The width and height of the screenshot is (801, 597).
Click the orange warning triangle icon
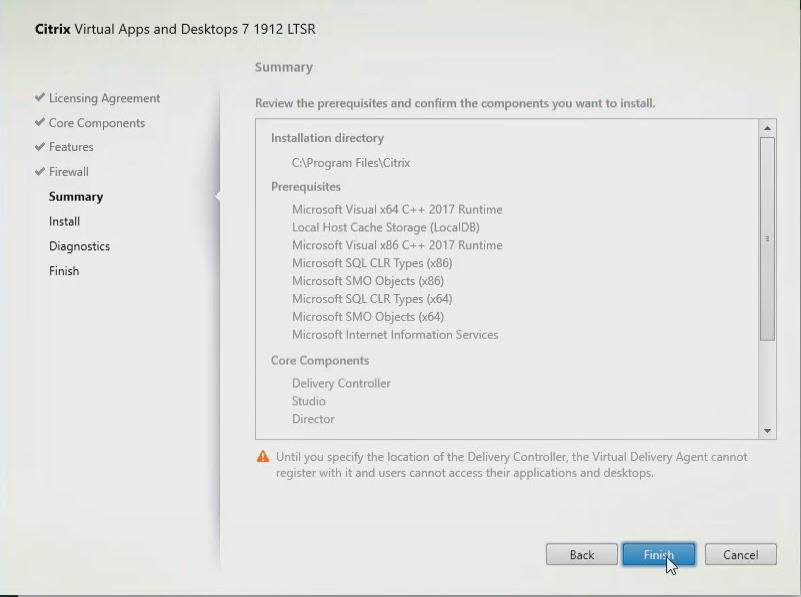point(263,457)
